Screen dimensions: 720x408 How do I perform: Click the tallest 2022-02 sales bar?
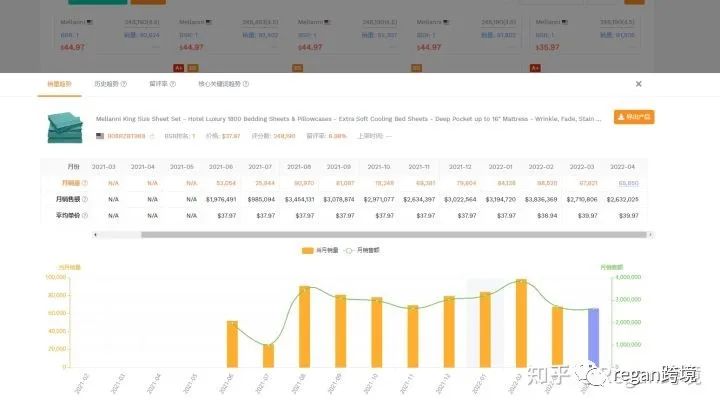click(x=521, y=323)
